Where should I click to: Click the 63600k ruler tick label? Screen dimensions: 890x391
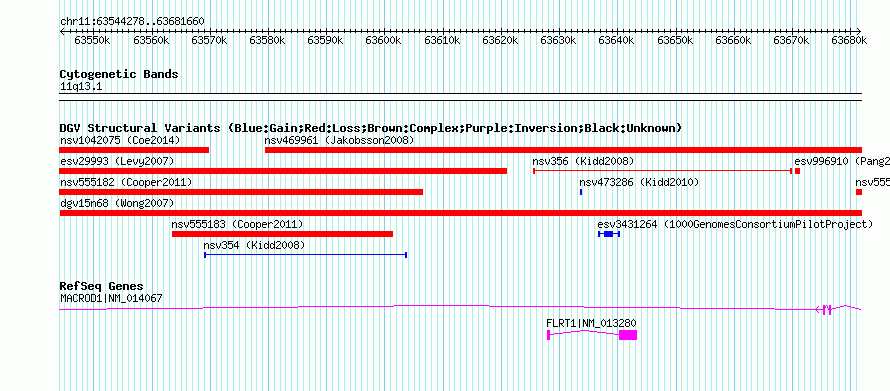click(x=384, y=40)
